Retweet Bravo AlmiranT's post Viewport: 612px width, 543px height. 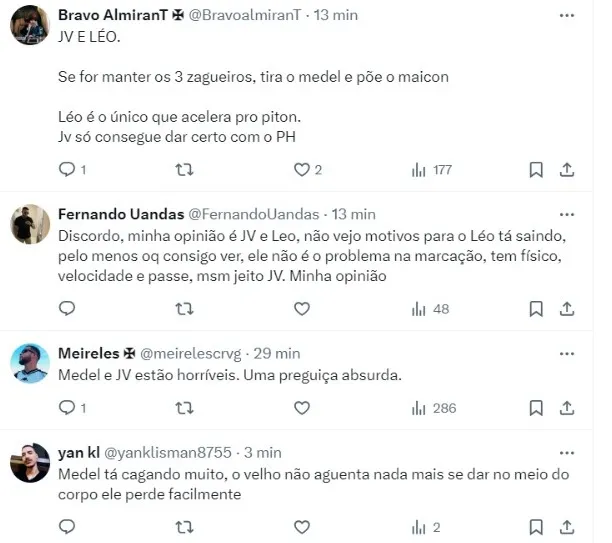(184, 170)
